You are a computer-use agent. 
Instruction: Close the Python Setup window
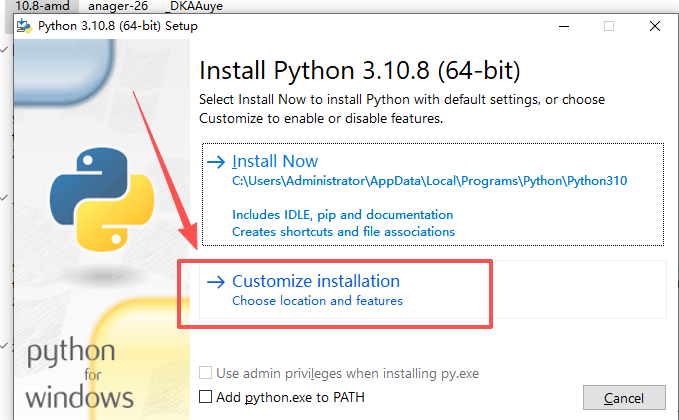[655, 26]
